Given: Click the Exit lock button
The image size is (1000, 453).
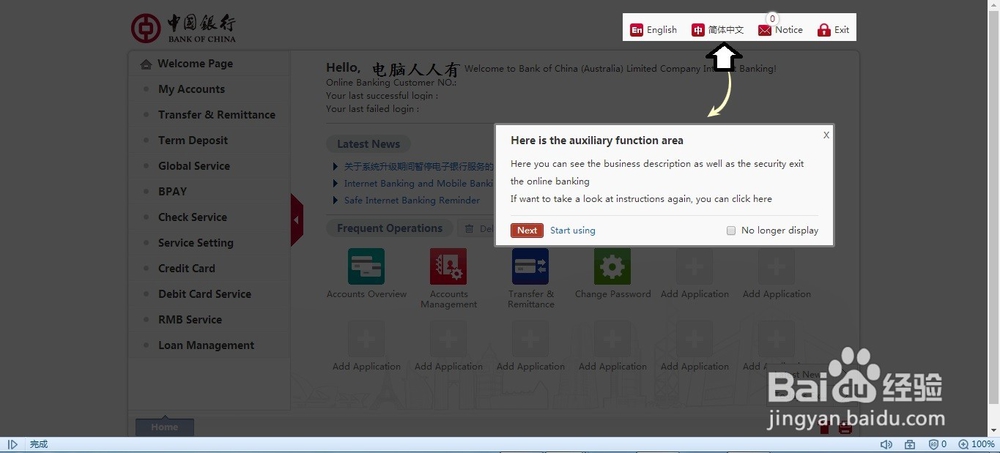Looking at the screenshot, I should (x=834, y=30).
